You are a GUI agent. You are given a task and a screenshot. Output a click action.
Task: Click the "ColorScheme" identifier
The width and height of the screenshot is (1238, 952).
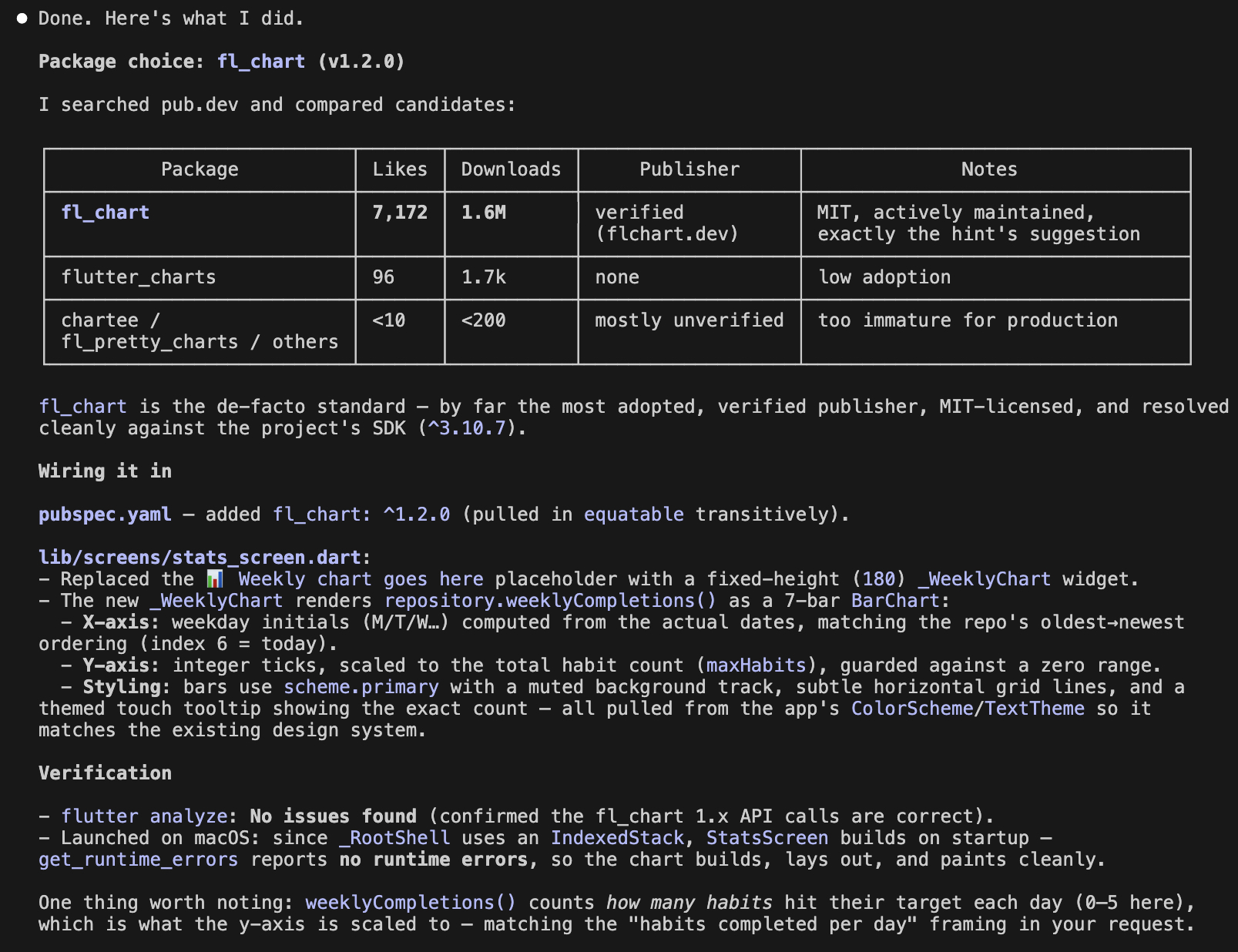[x=912, y=709]
